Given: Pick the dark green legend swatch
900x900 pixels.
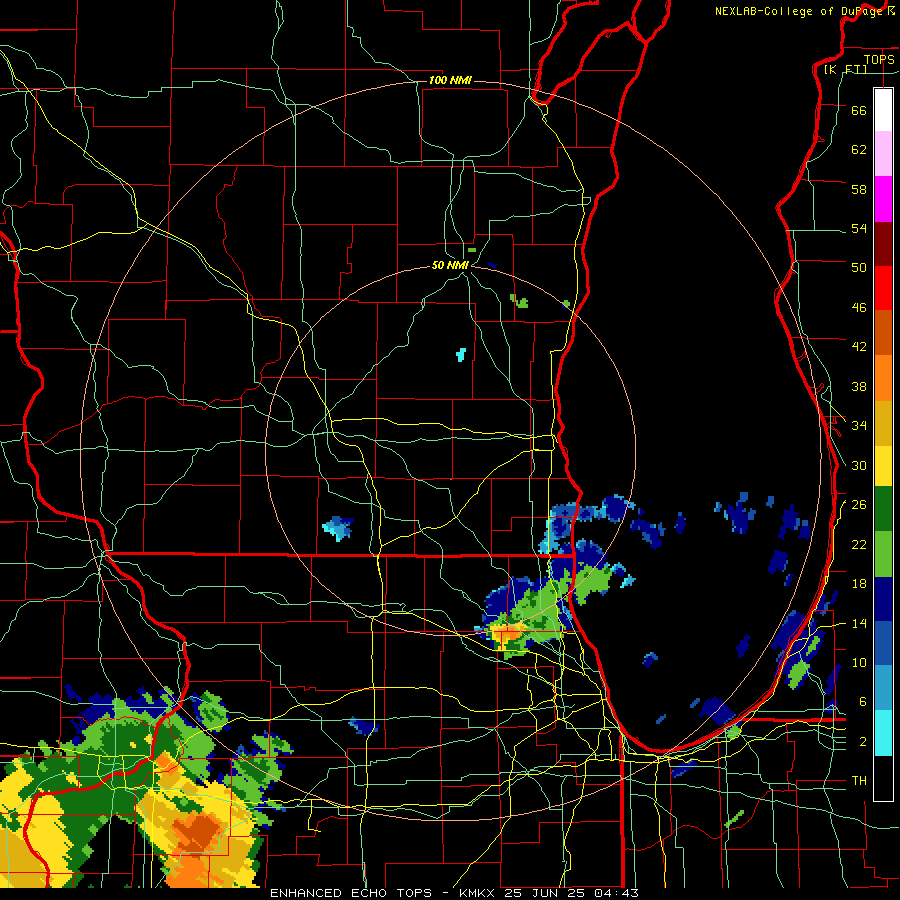Looking at the screenshot, I should [x=883, y=509].
